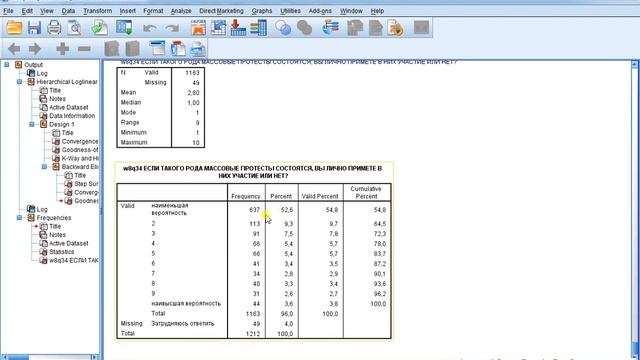Click the Insert Title icon
This screenshot has width=640, height=360.
(178, 49)
